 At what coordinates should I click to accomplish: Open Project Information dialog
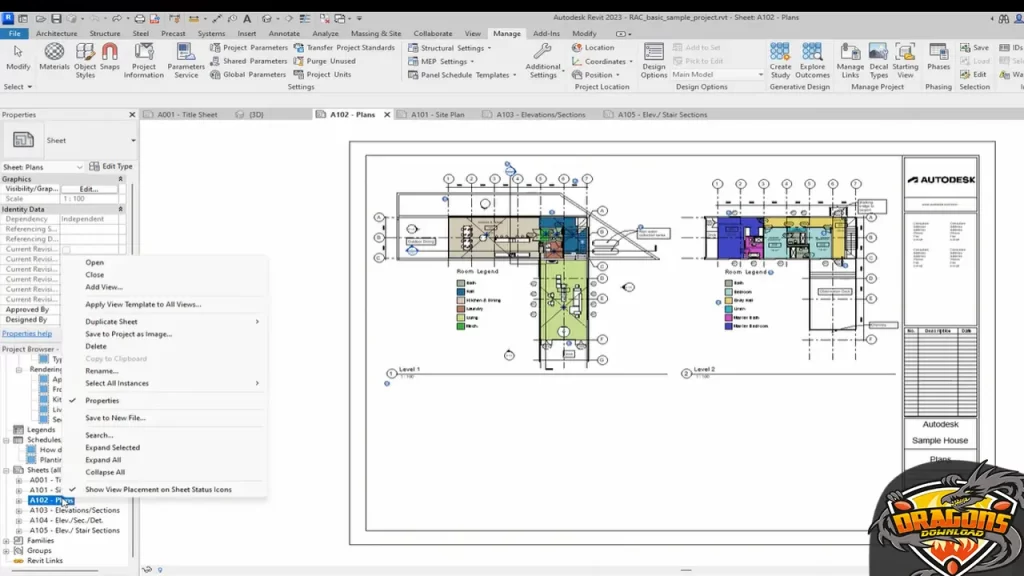click(x=144, y=60)
